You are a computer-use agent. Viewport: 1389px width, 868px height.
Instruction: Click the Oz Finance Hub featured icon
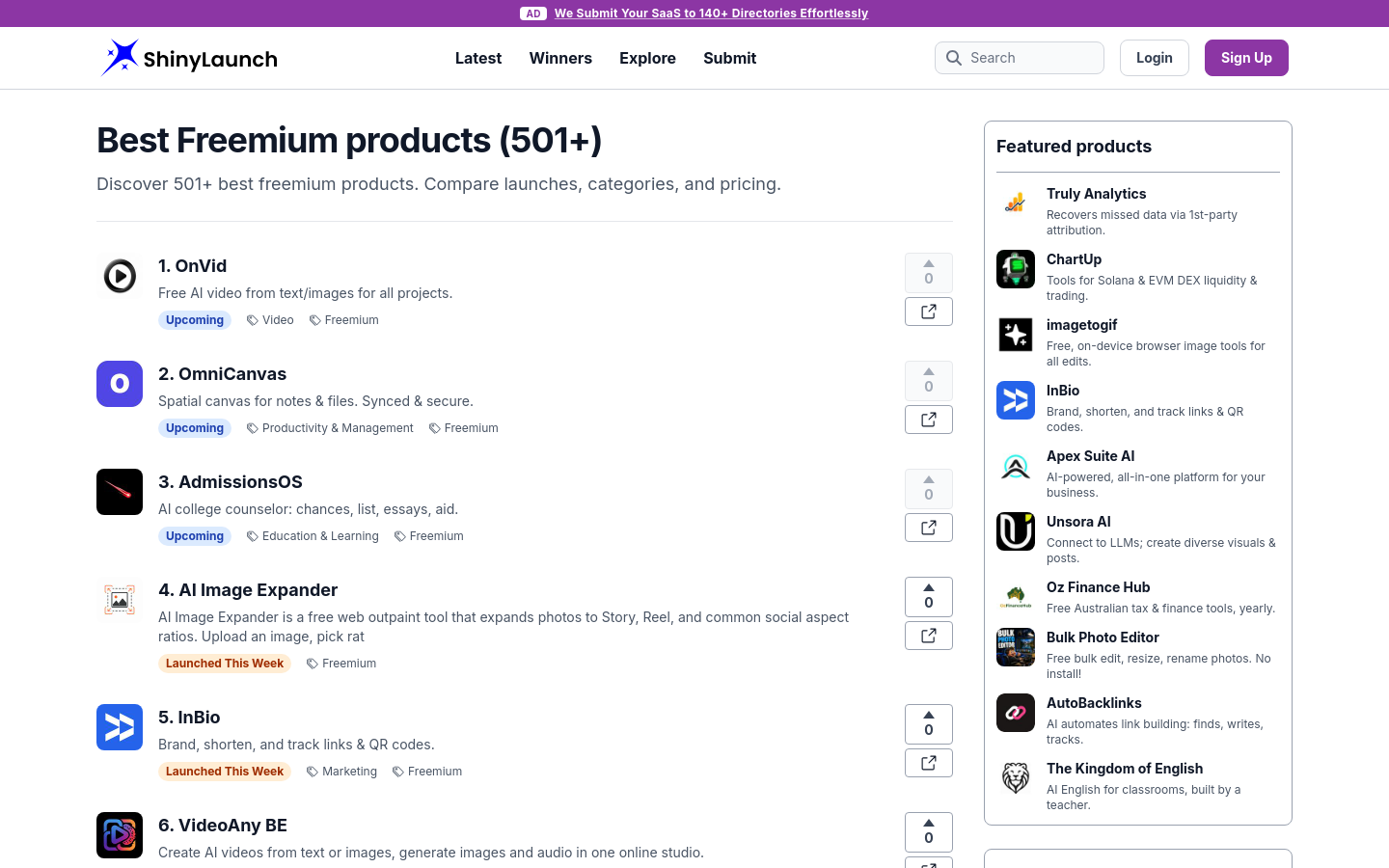[x=1016, y=597]
